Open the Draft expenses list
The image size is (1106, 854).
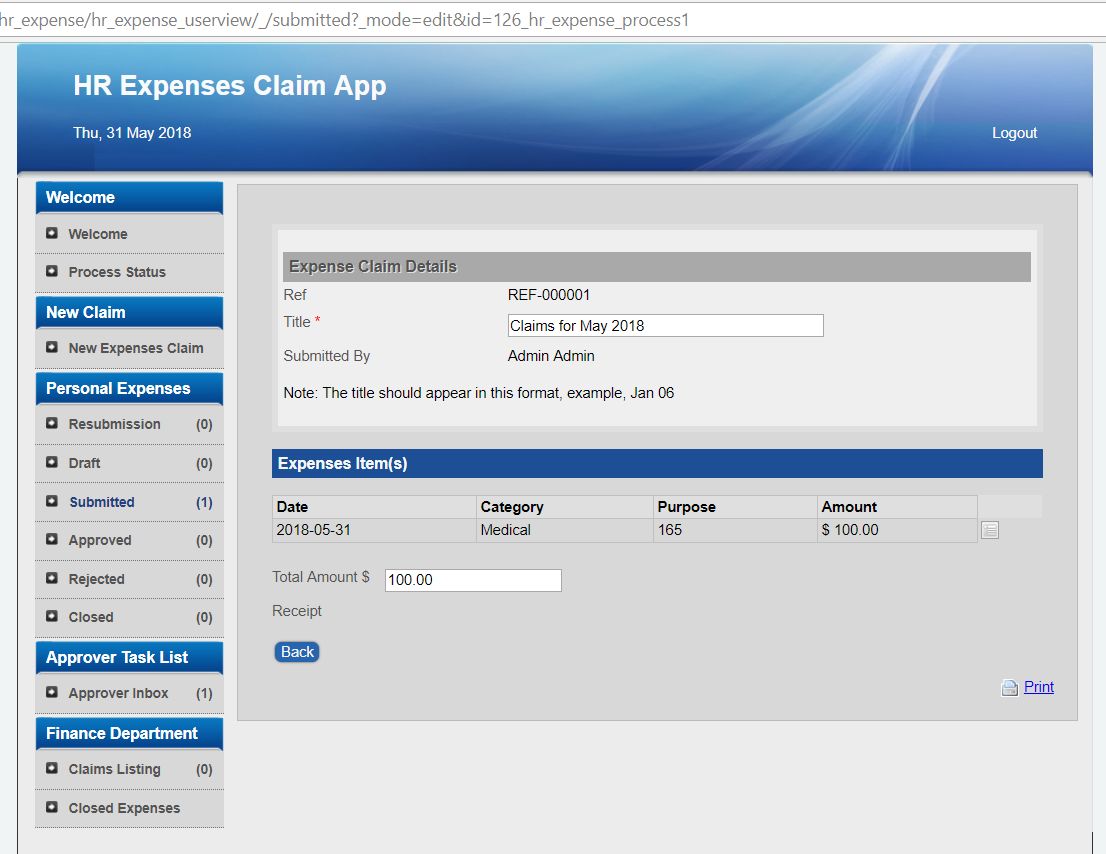(x=85, y=463)
